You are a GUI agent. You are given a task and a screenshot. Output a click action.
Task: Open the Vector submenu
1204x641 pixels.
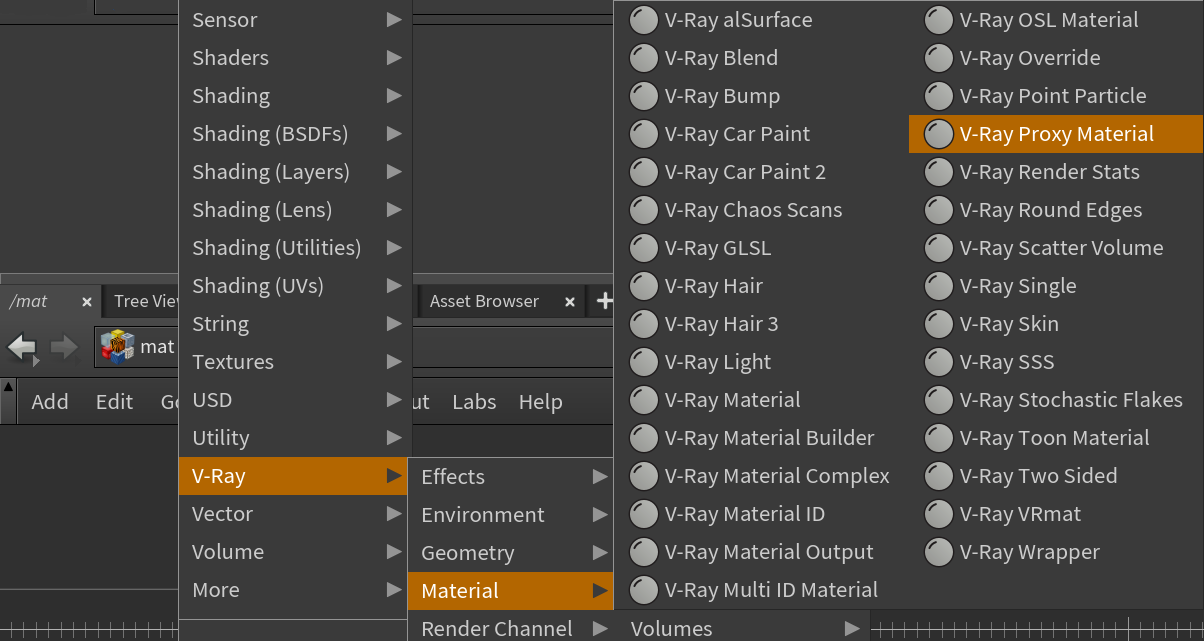tap(295, 514)
